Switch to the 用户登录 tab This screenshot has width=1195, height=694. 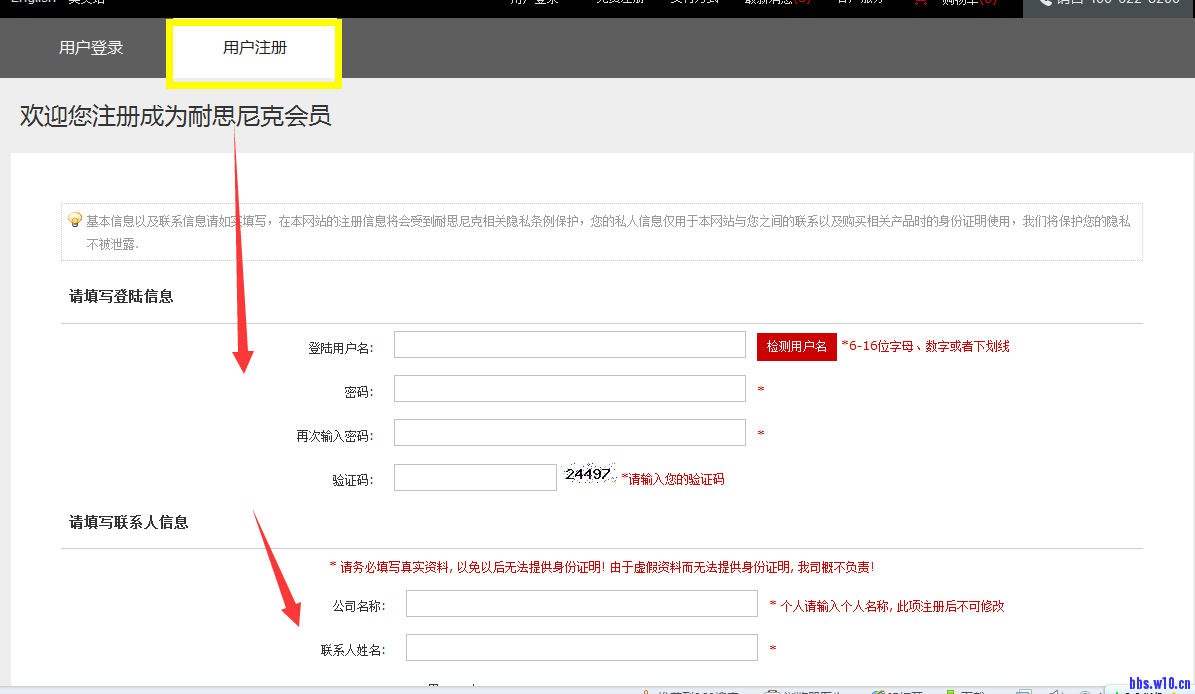tap(91, 48)
